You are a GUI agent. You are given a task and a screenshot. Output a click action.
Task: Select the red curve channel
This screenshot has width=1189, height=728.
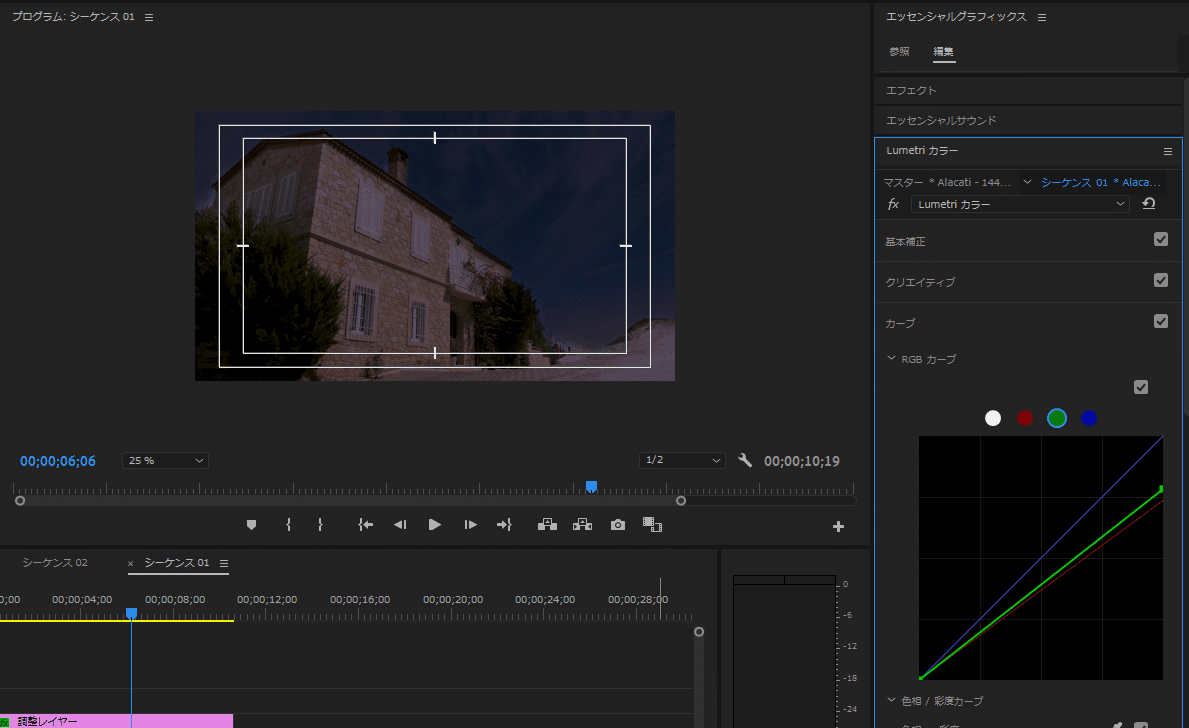pos(1024,418)
